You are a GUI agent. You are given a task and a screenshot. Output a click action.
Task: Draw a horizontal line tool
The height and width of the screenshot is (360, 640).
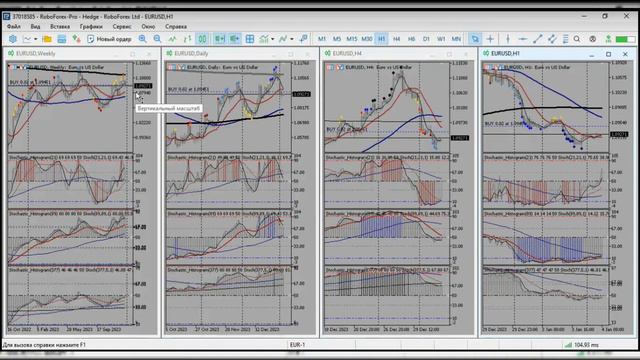click(522, 39)
